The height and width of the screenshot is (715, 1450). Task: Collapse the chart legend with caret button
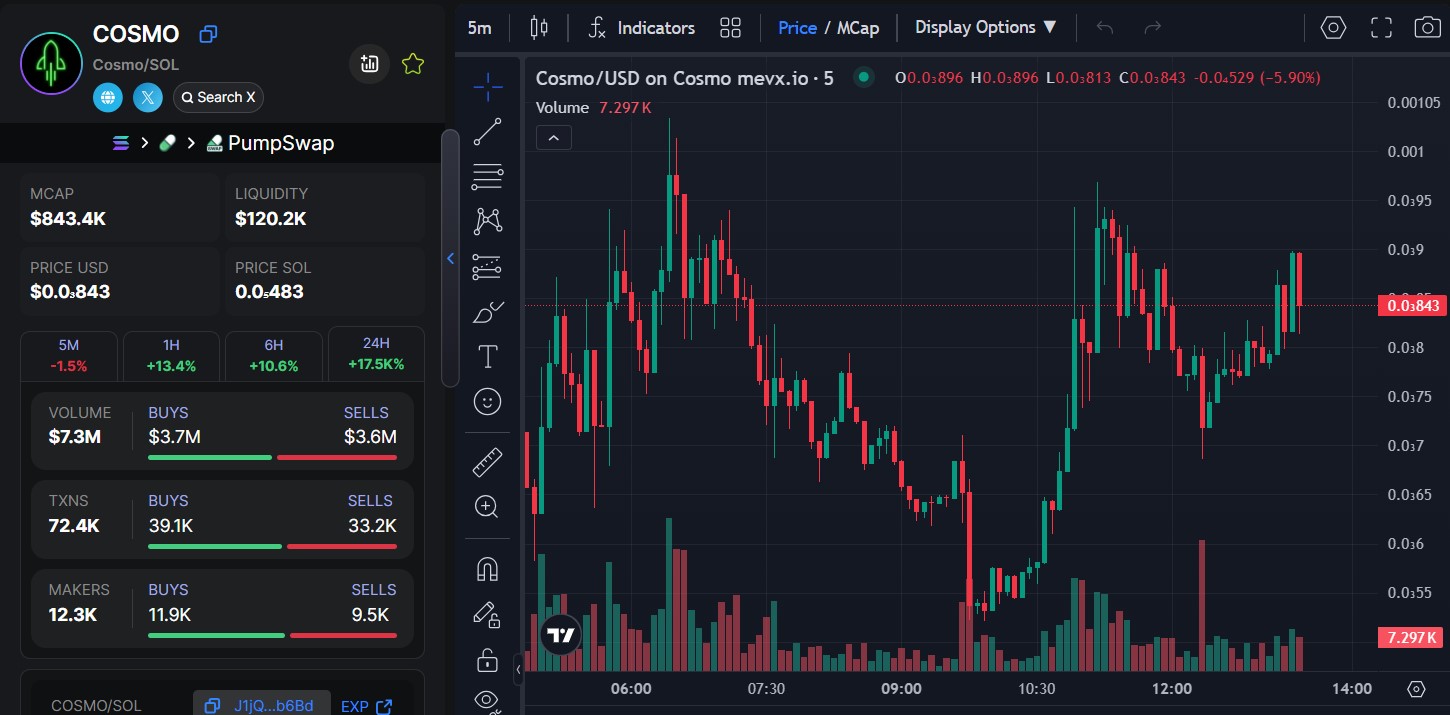tap(554, 137)
